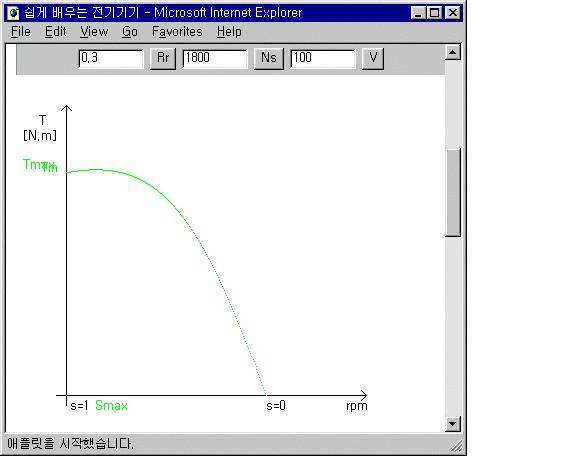Click the window resize grip corner

[457, 446]
